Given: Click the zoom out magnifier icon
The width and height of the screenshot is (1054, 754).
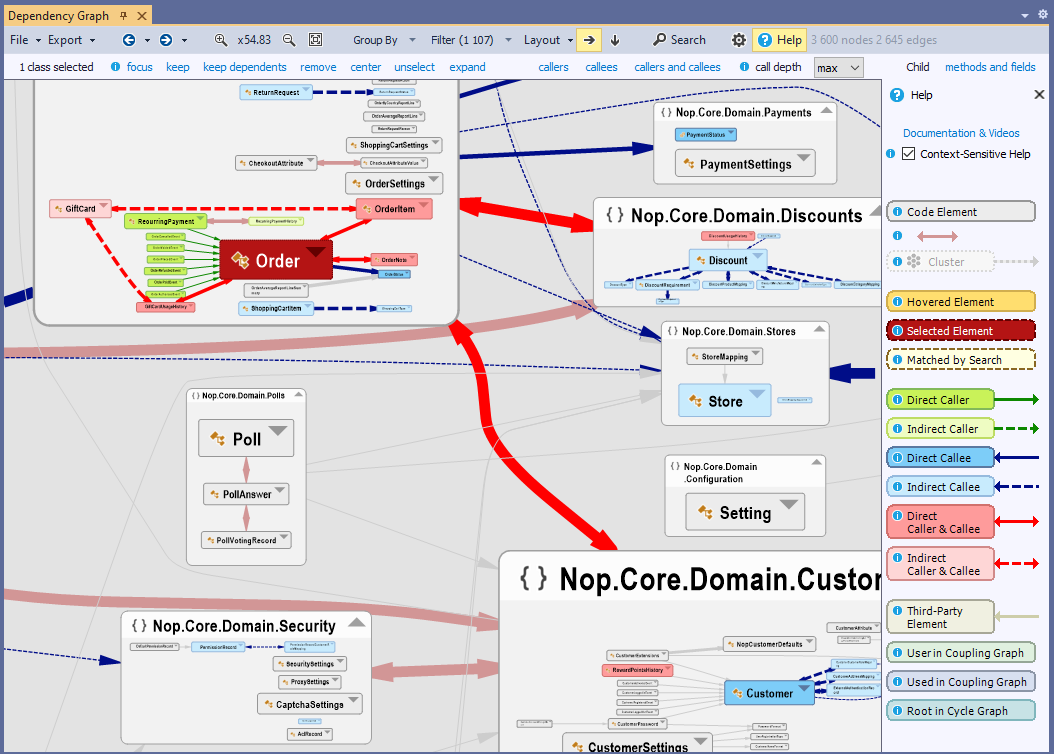Looking at the screenshot, I should click(x=289, y=40).
